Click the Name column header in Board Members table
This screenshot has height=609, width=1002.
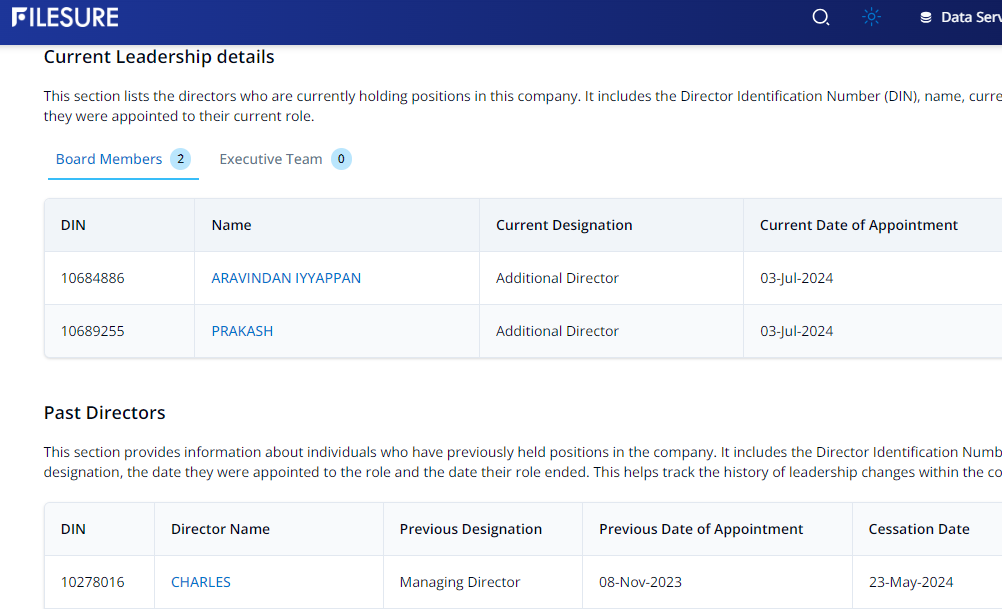pyautogui.click(x=231, y=225)
